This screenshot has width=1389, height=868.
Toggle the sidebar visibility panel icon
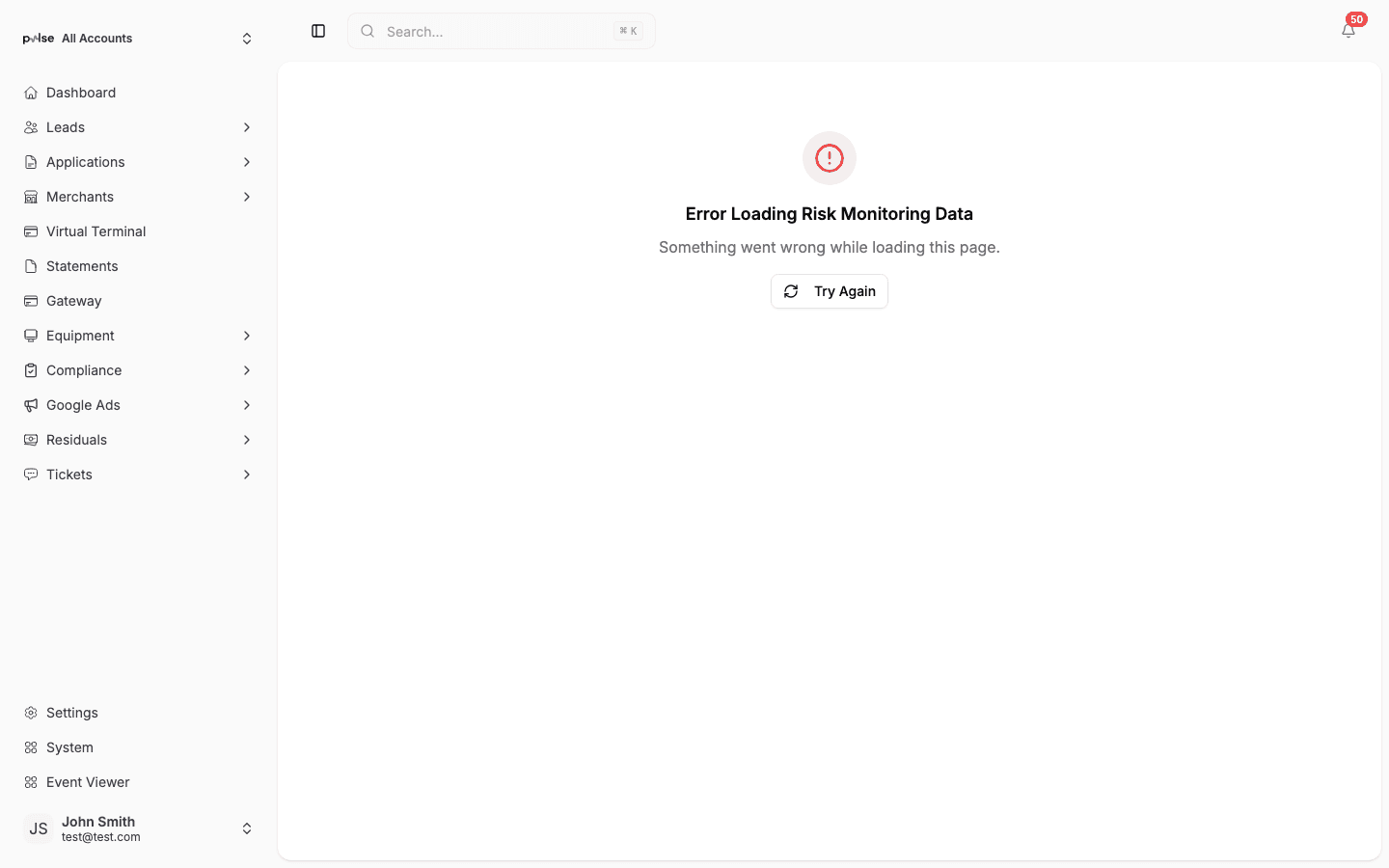[x=318, y=31]
